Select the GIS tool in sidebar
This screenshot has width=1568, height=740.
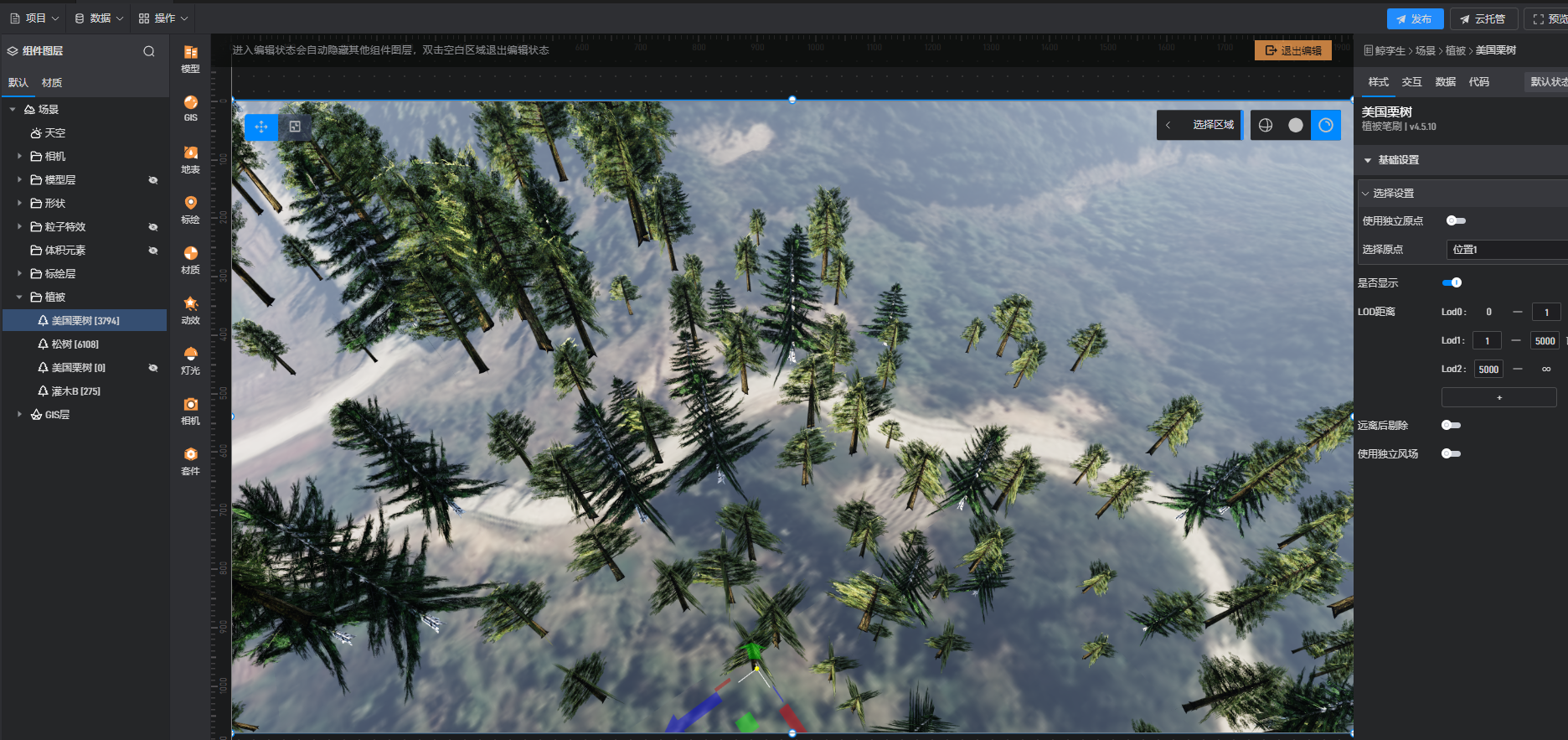[190, 108]
